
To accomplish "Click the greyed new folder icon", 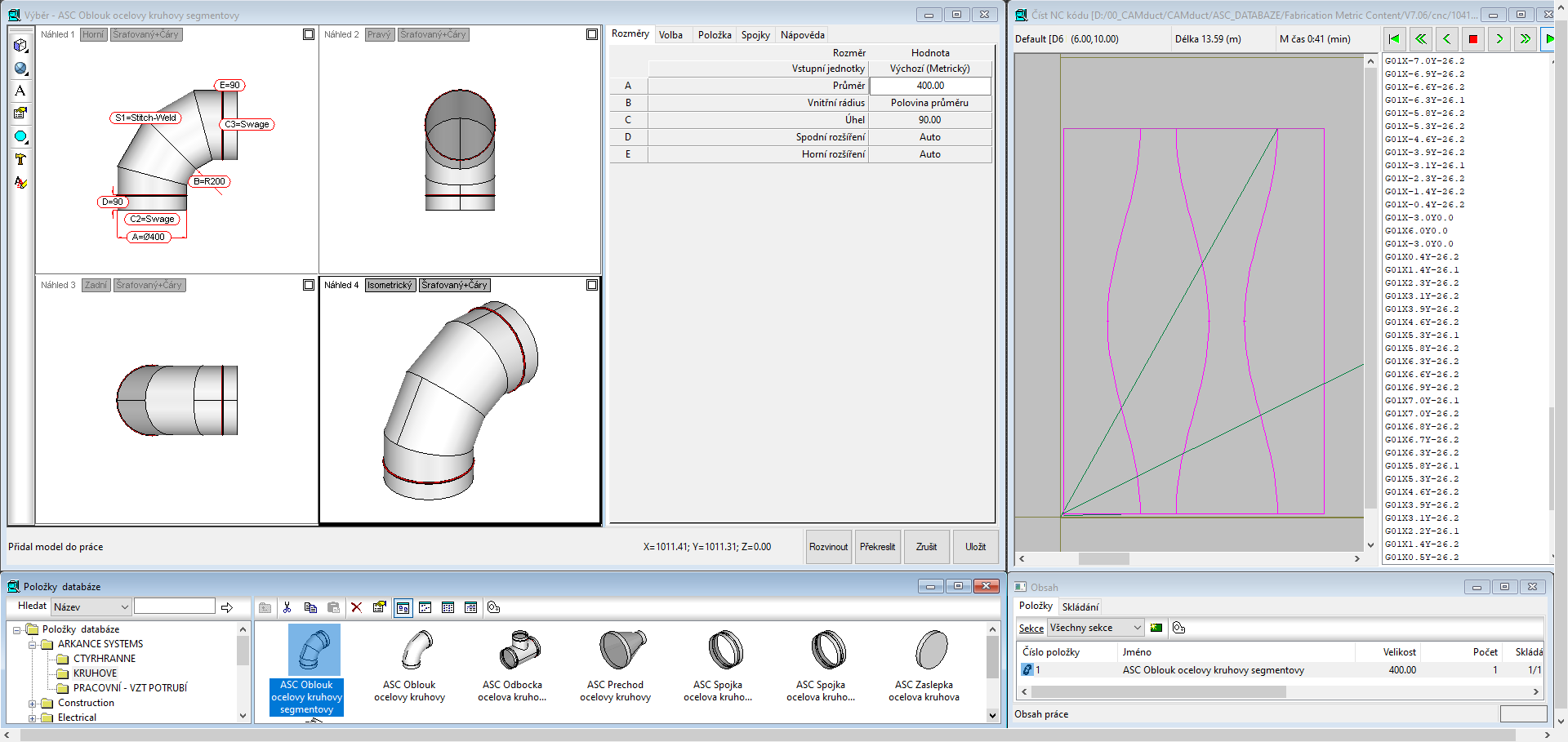I will (x=265, y=607).
